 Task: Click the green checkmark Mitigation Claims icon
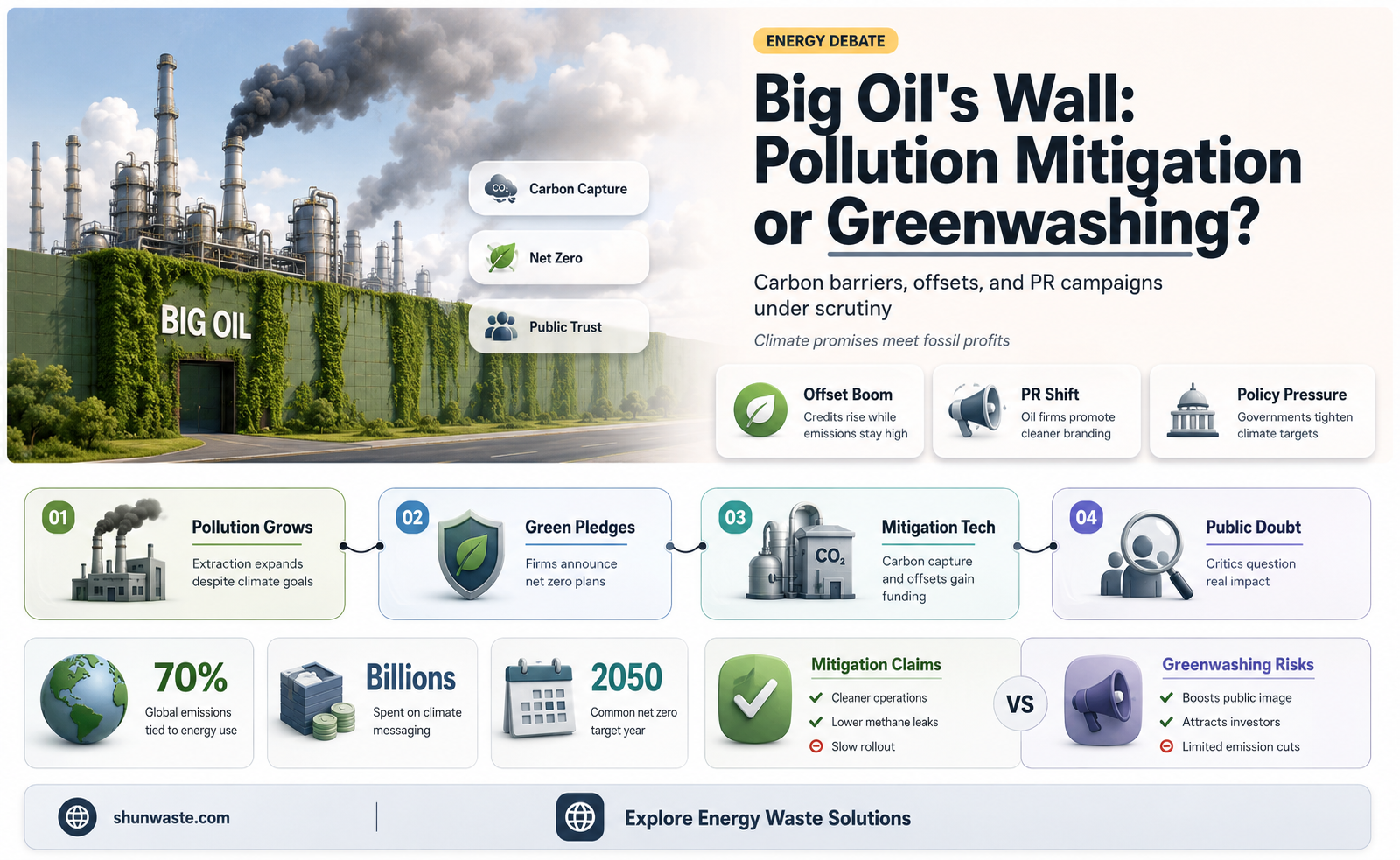(755, 699)
